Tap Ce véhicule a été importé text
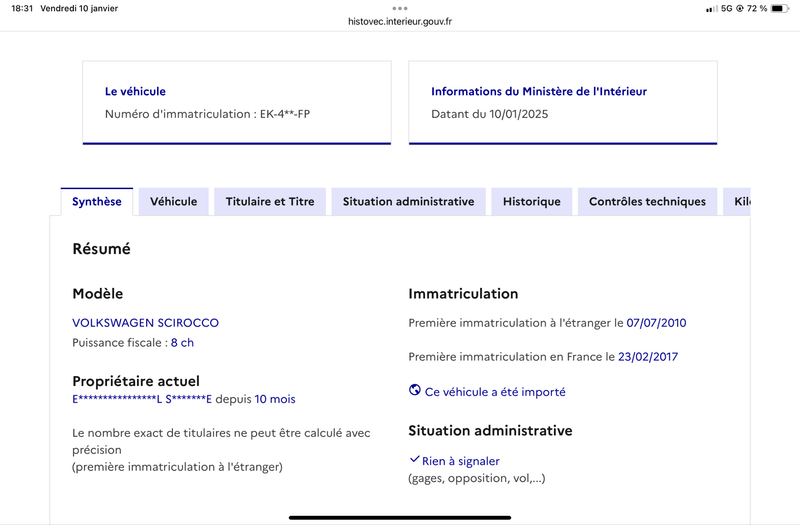Image resolution: width=800 pixels, height=525 pixels. coord(495,392)
